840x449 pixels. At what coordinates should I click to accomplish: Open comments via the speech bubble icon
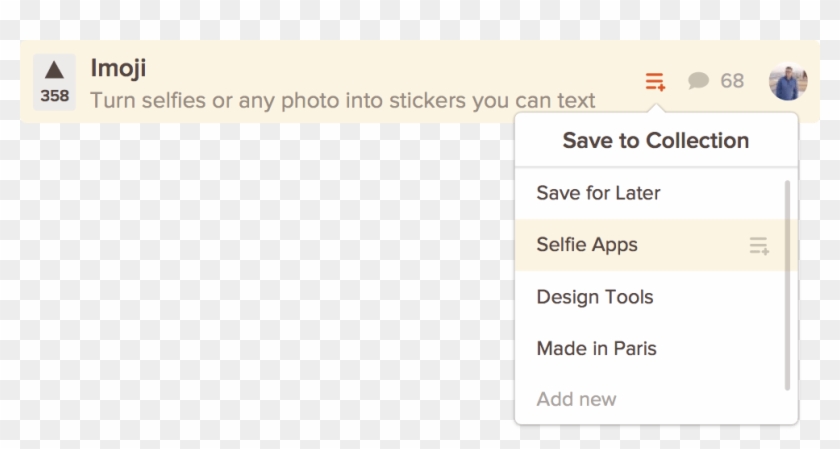[x=698, y=81]
